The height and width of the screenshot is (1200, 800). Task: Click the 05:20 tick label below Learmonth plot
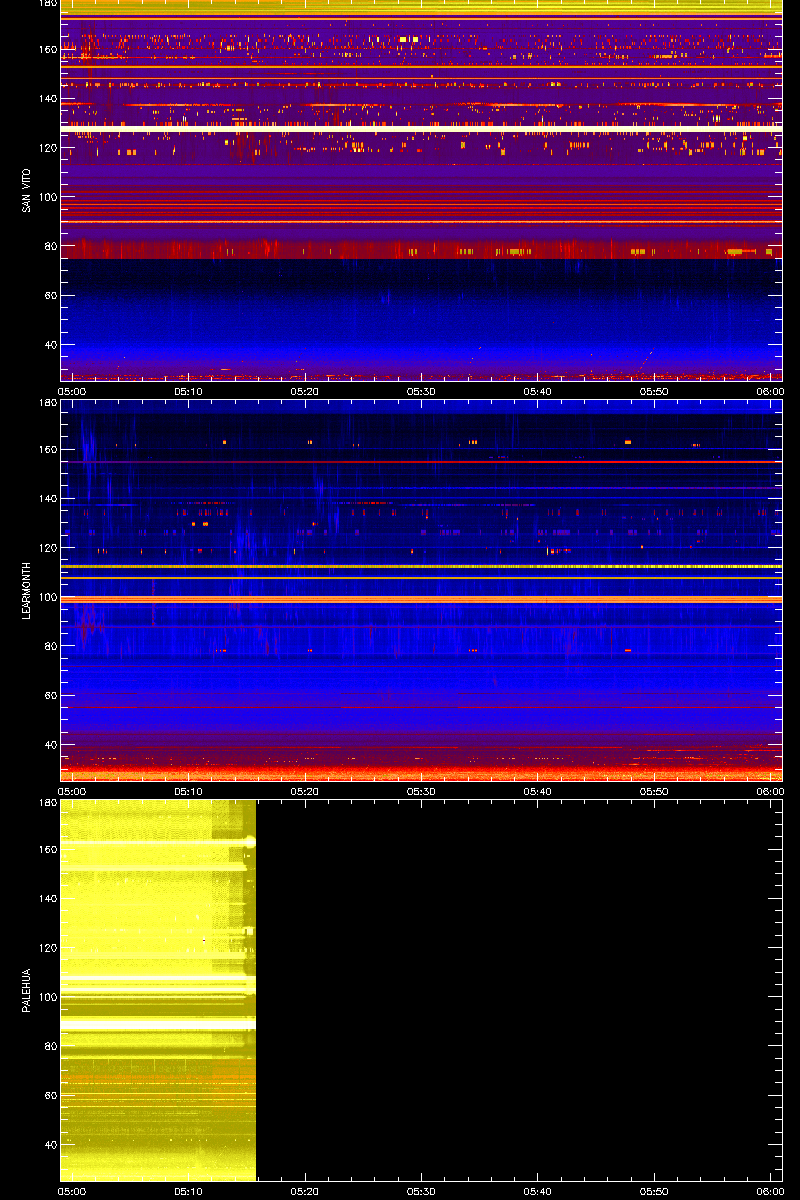tap(305, 791)
